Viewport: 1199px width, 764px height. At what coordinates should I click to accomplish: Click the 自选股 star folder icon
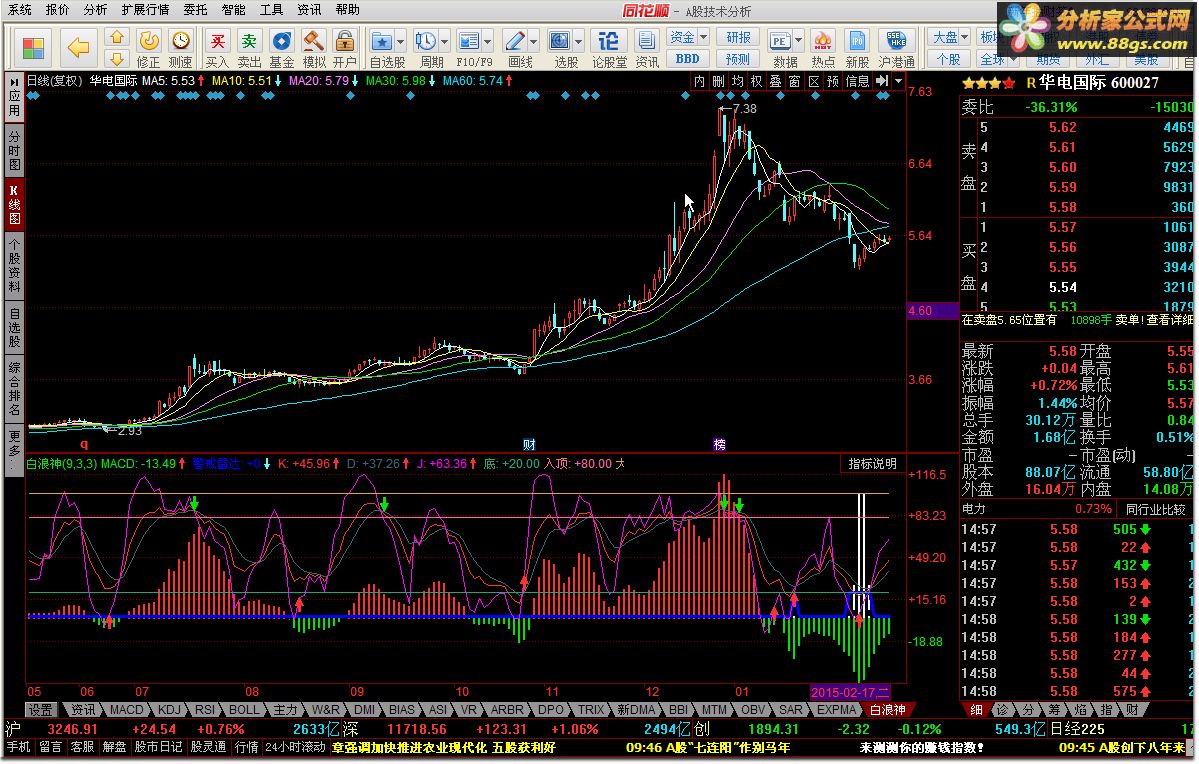382,41
